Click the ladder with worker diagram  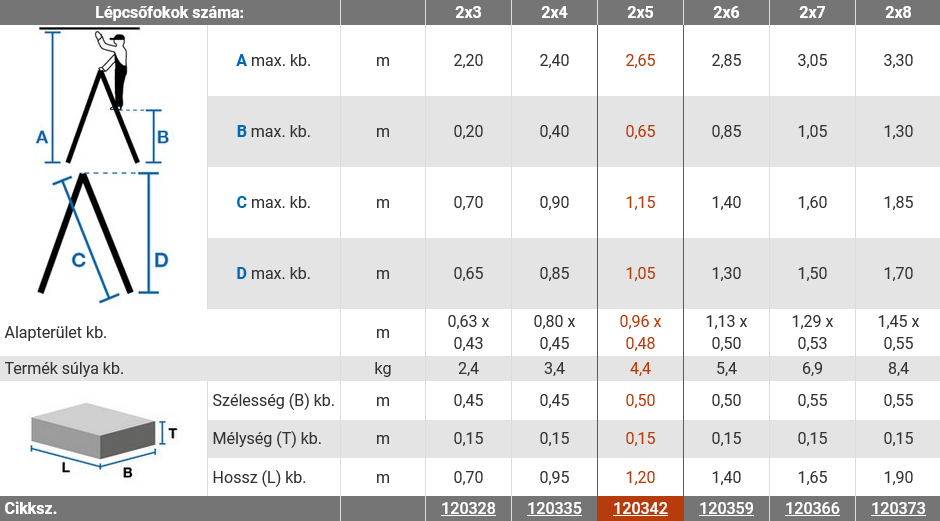pyautogui.click(x=104, y=96)
